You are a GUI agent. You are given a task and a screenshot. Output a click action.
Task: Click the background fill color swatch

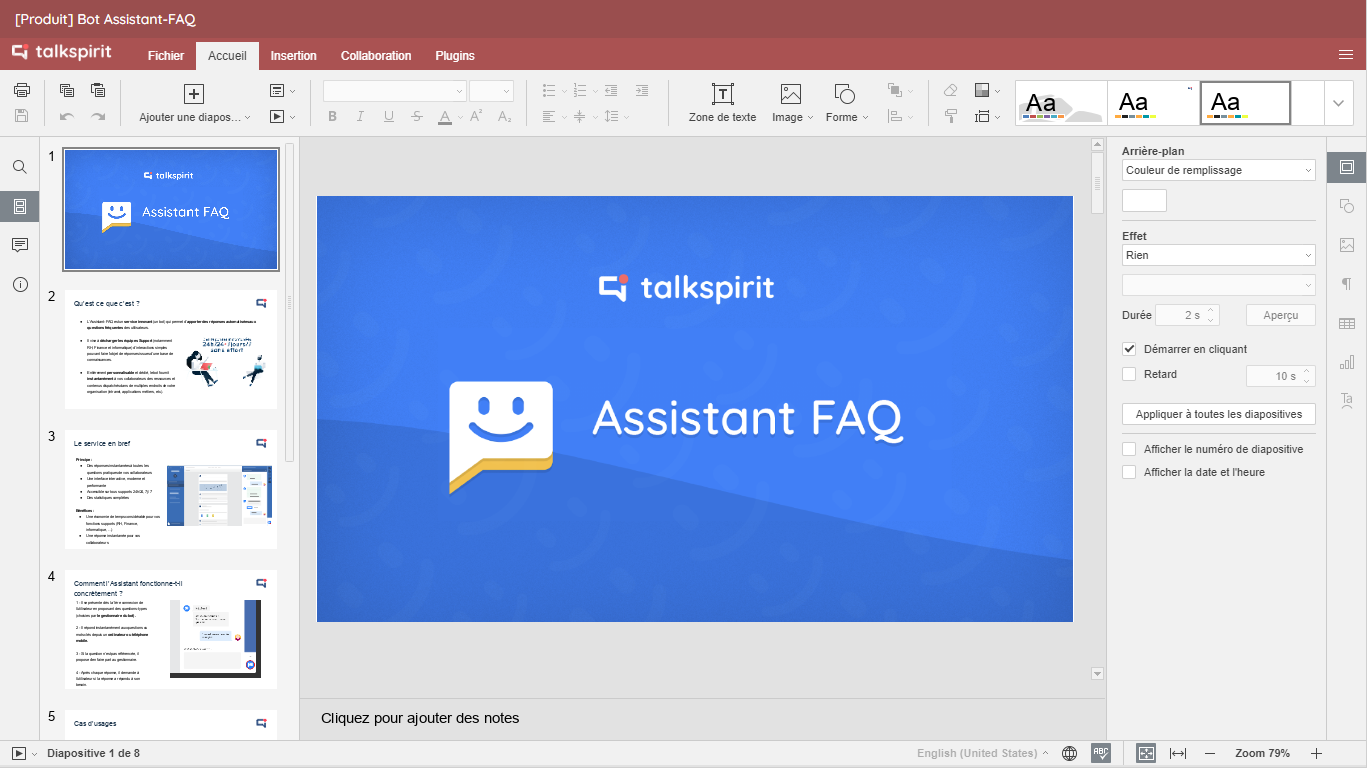pos(1144,200)
